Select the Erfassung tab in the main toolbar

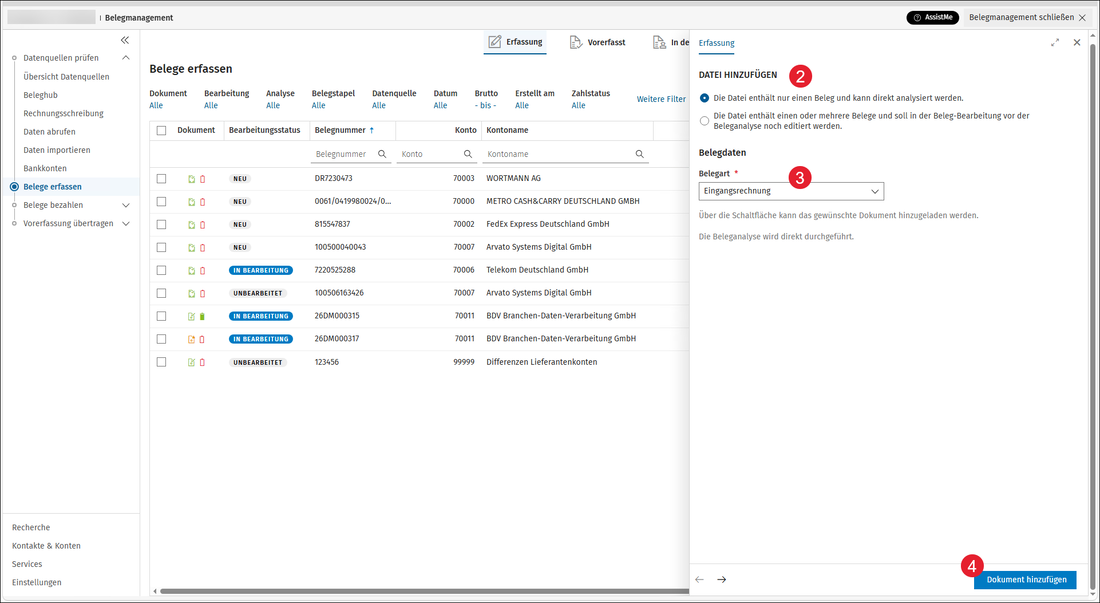pos(516,42)
